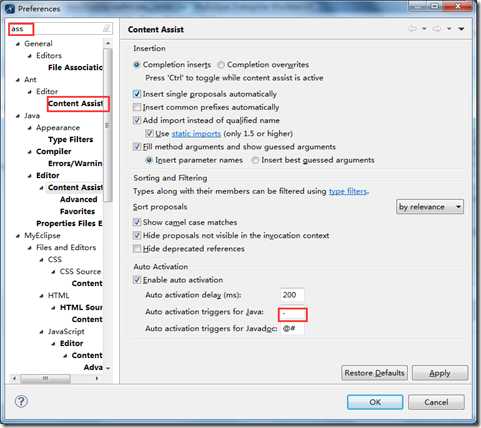
Task: Click the forward navigation arrow icon
Action: 437,29
